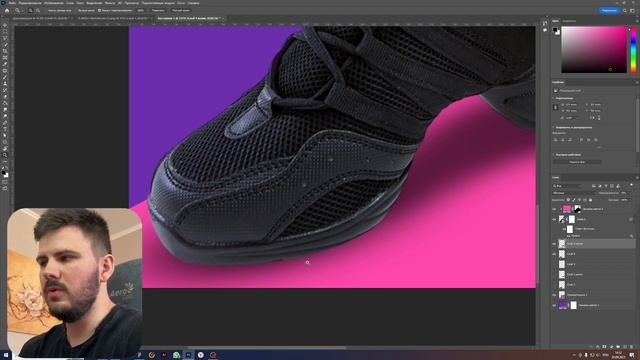The width and height of the screenshot is (640, 360).
Task: Collapse the Transform section in Properties
Action: point(554,98)
